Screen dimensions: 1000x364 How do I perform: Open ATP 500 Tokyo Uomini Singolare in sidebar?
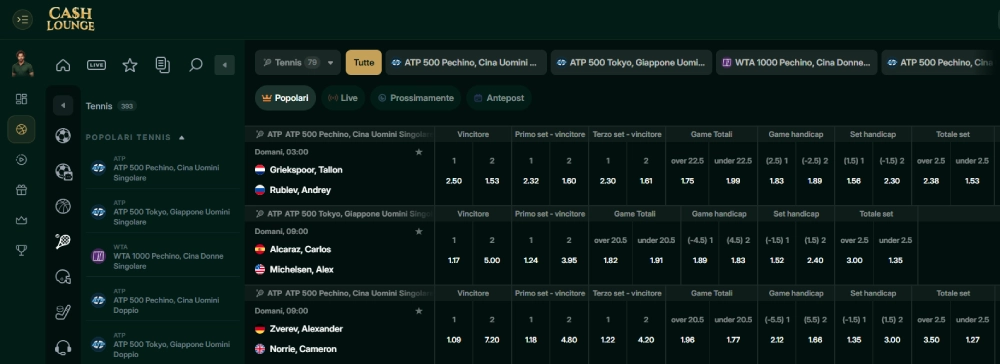pos(163,212)
